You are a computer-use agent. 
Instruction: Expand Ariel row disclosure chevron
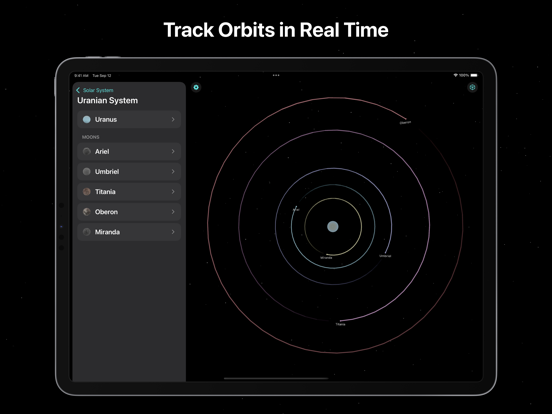point(173,151)
